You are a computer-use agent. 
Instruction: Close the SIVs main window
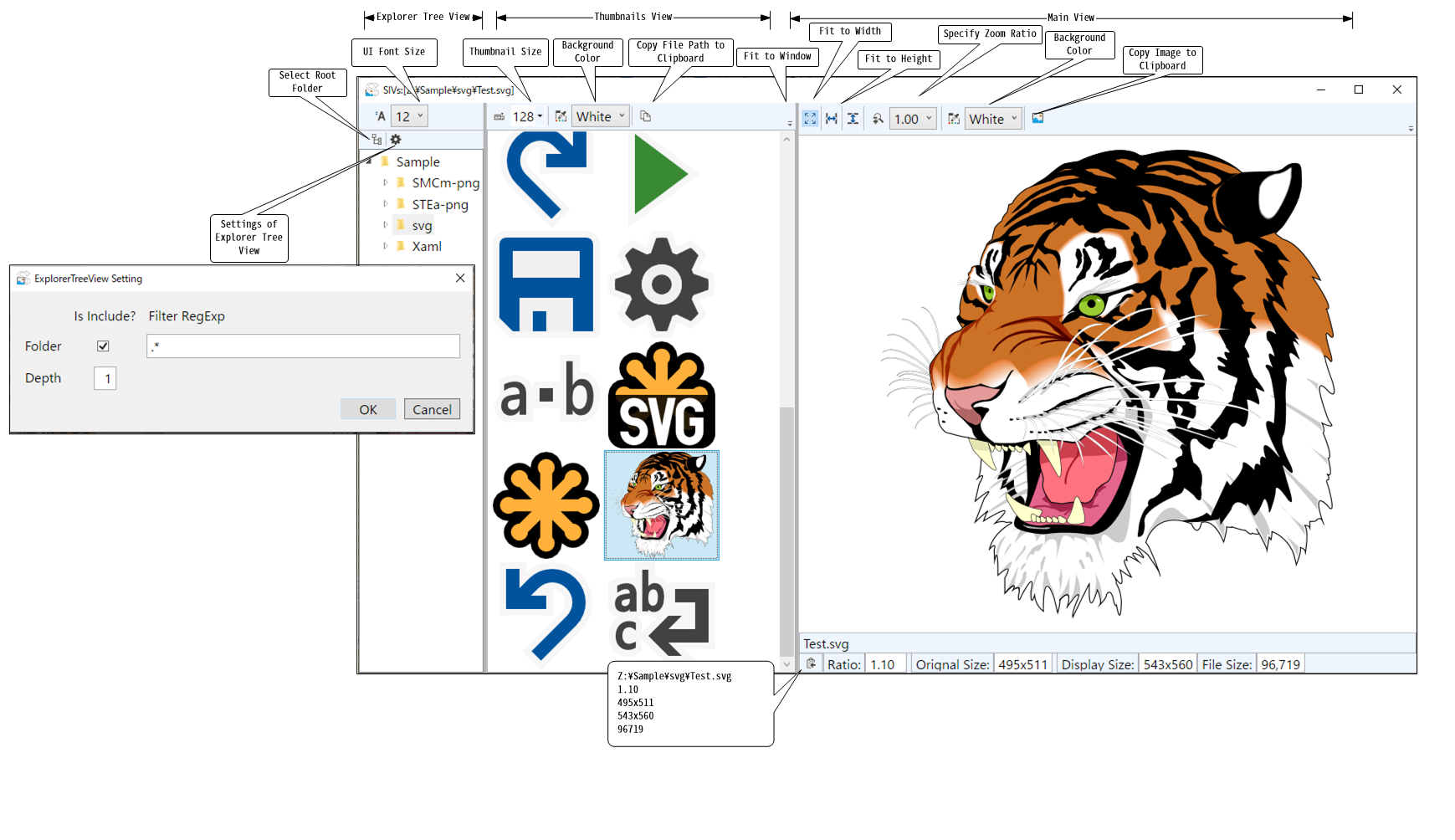[1397, 90]
